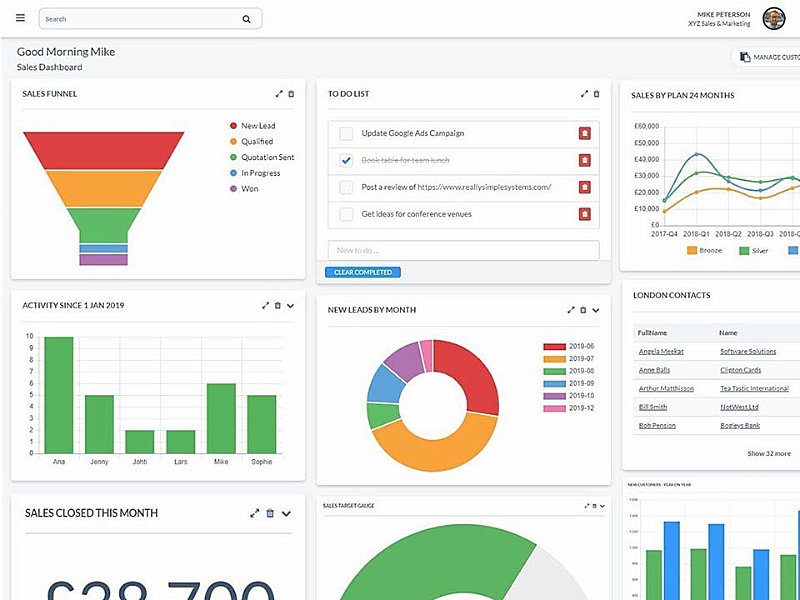Open the Activity widget dropdown chevron
Viewport: 800px width, 600px height.
[290, 306]
